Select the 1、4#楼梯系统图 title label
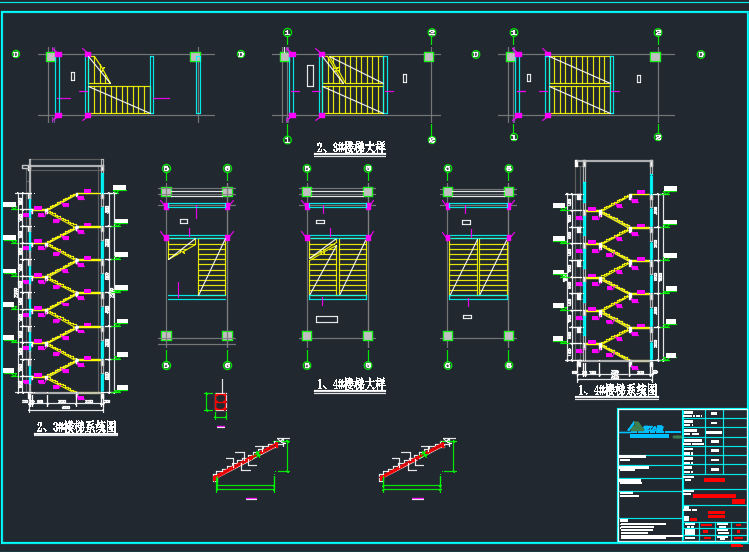The height and width of the screenshot is (552, 749). (x=617, y=390)
